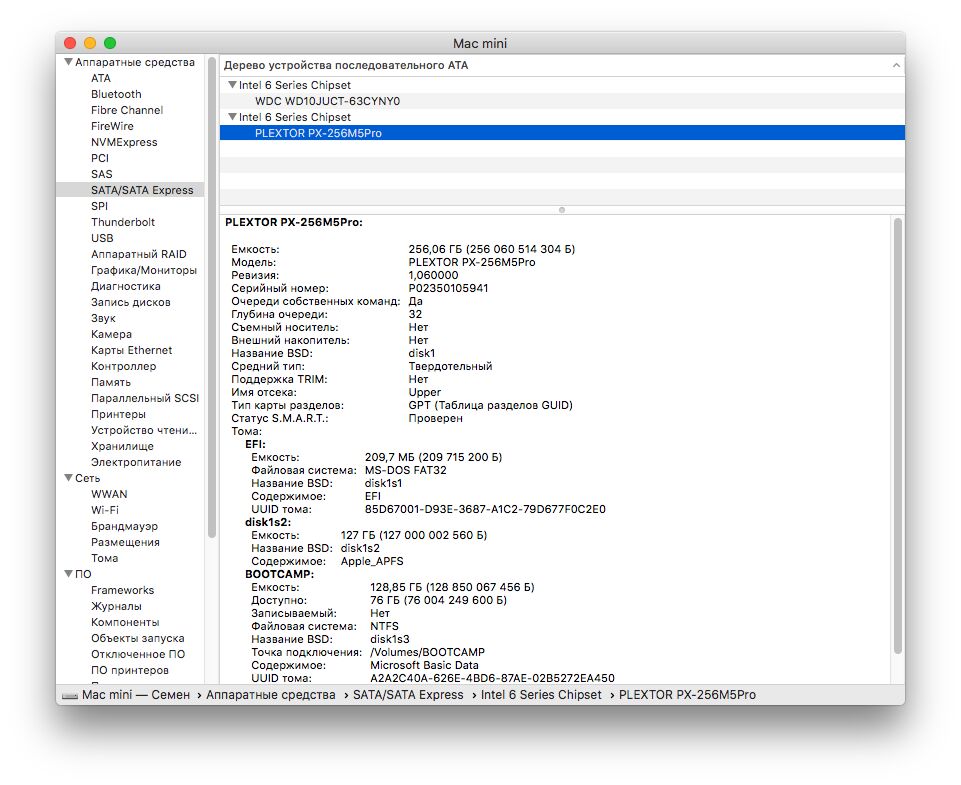The width and height of the screenshot is (961, 785).
Task: Show the Звук section
Action: pos(103,318)
